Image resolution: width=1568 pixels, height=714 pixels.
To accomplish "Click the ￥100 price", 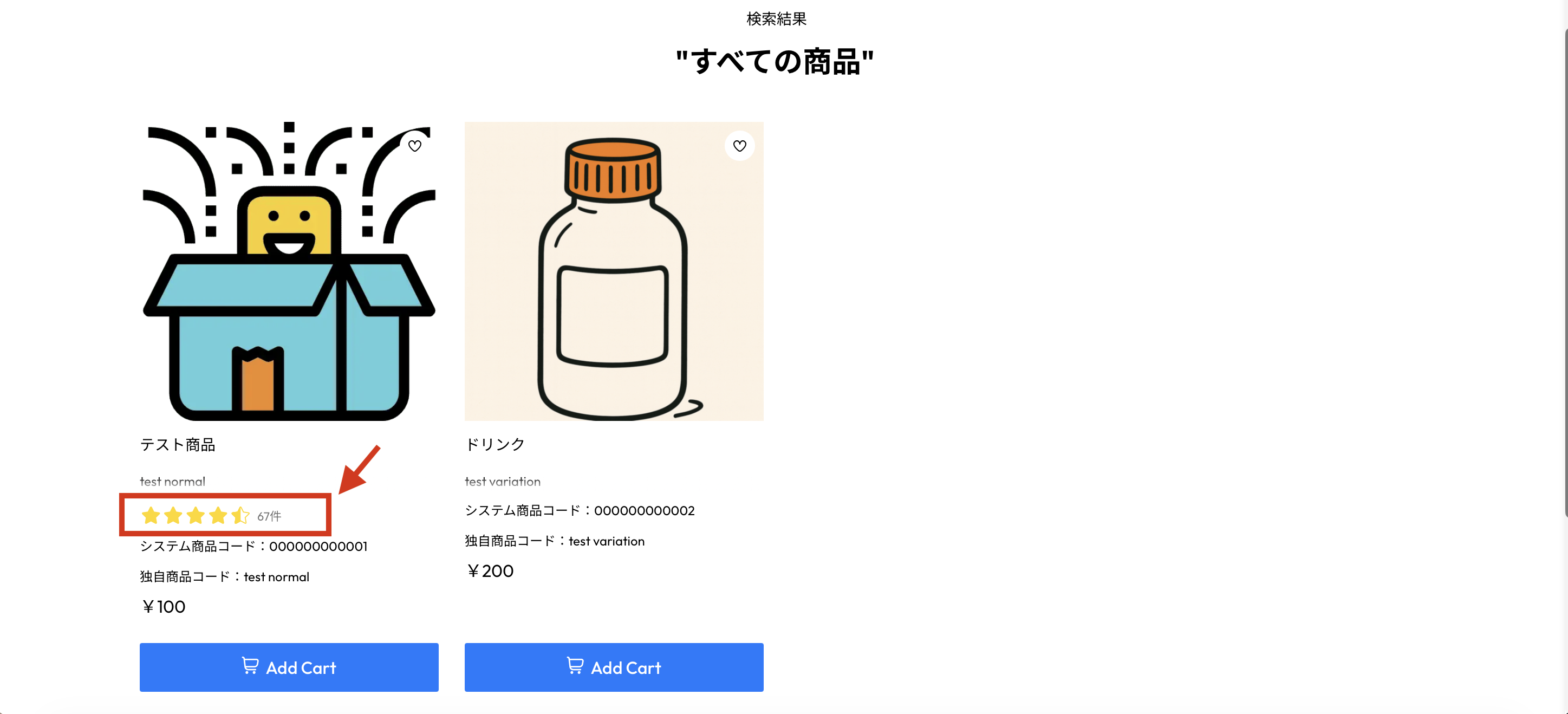I will (163, 607).
